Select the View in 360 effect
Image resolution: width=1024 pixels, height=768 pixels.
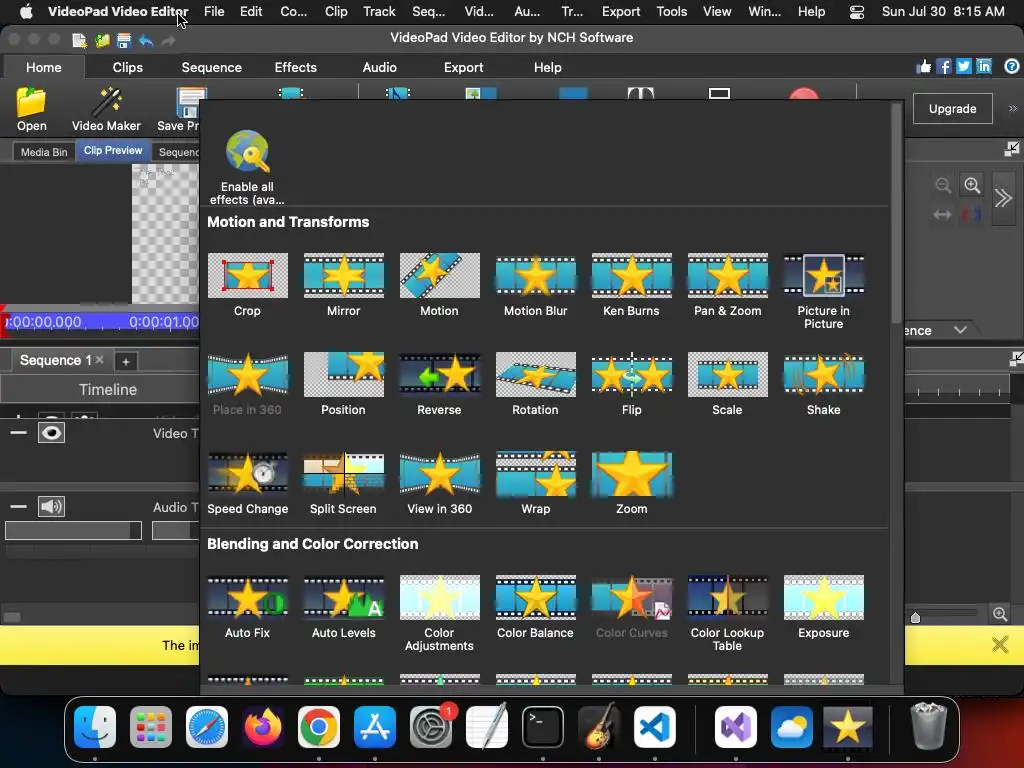click(x=440, y=483)
